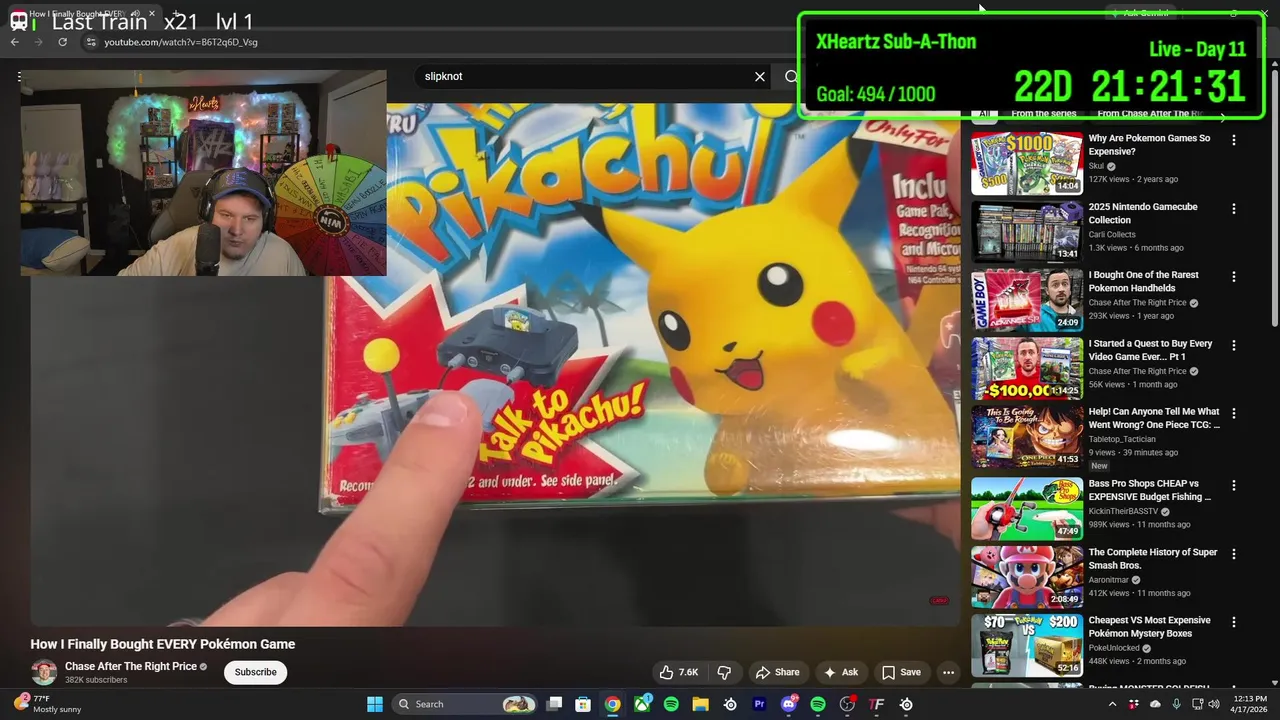Open the Ask button under the video
This screenshot has width=1280, height=720.
[x=841, y=672]
